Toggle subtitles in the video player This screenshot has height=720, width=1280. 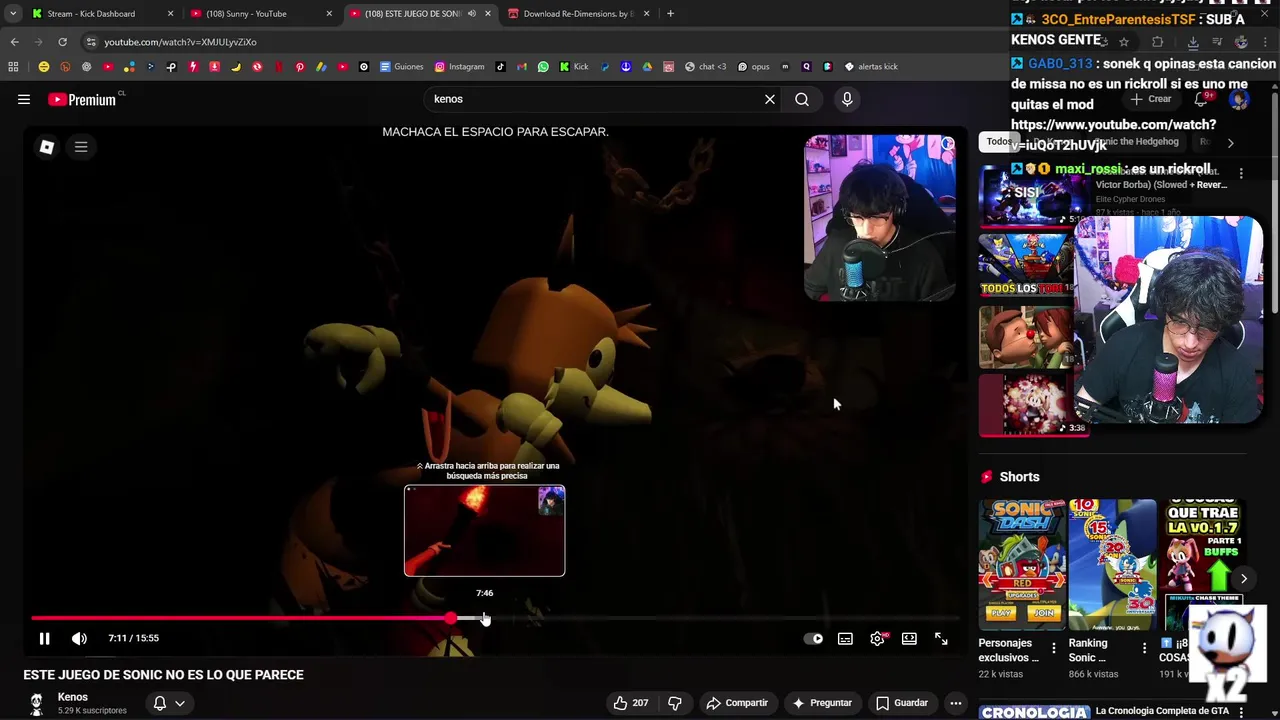pos(845,638)
